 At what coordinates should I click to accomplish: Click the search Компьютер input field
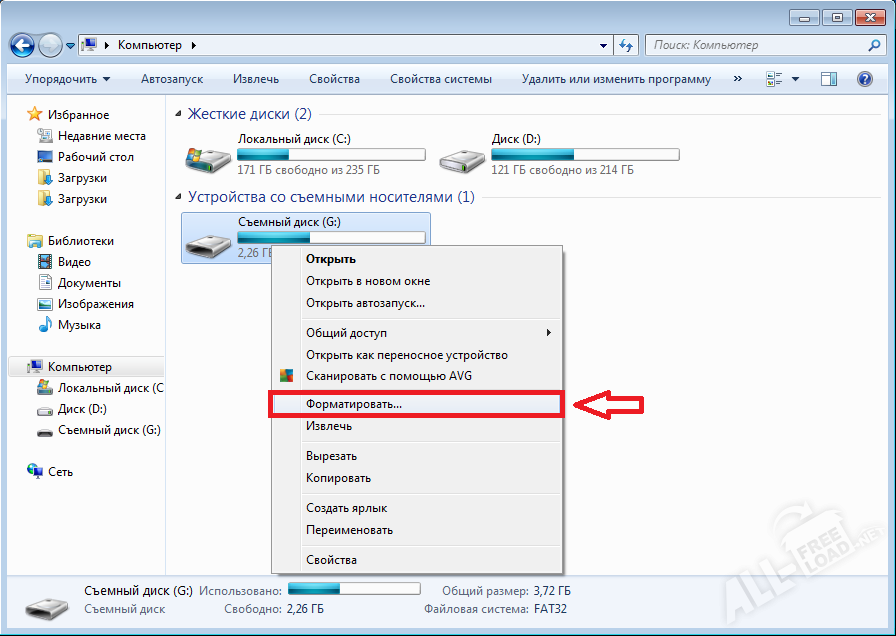pos(756,45)
